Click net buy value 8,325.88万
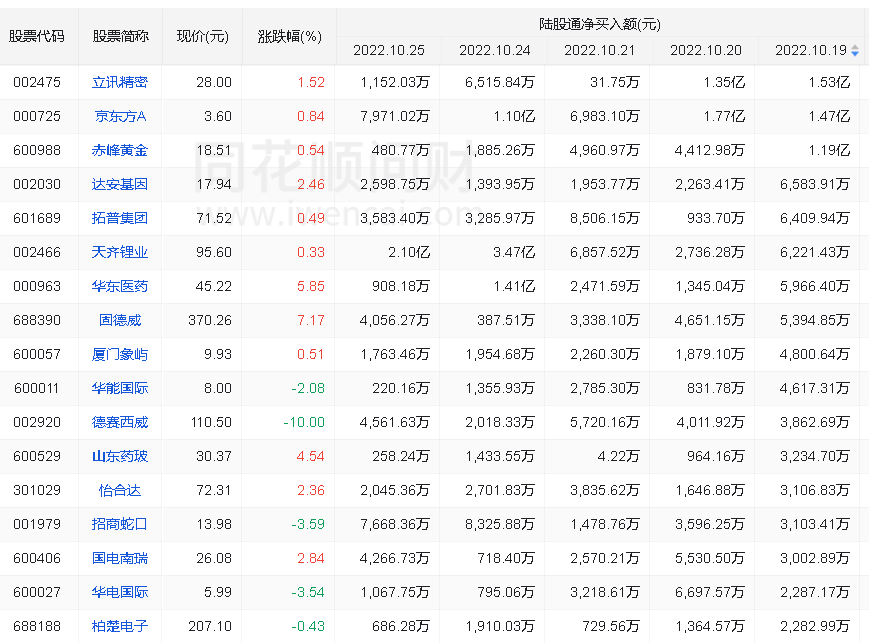 [x=500, y=524]
